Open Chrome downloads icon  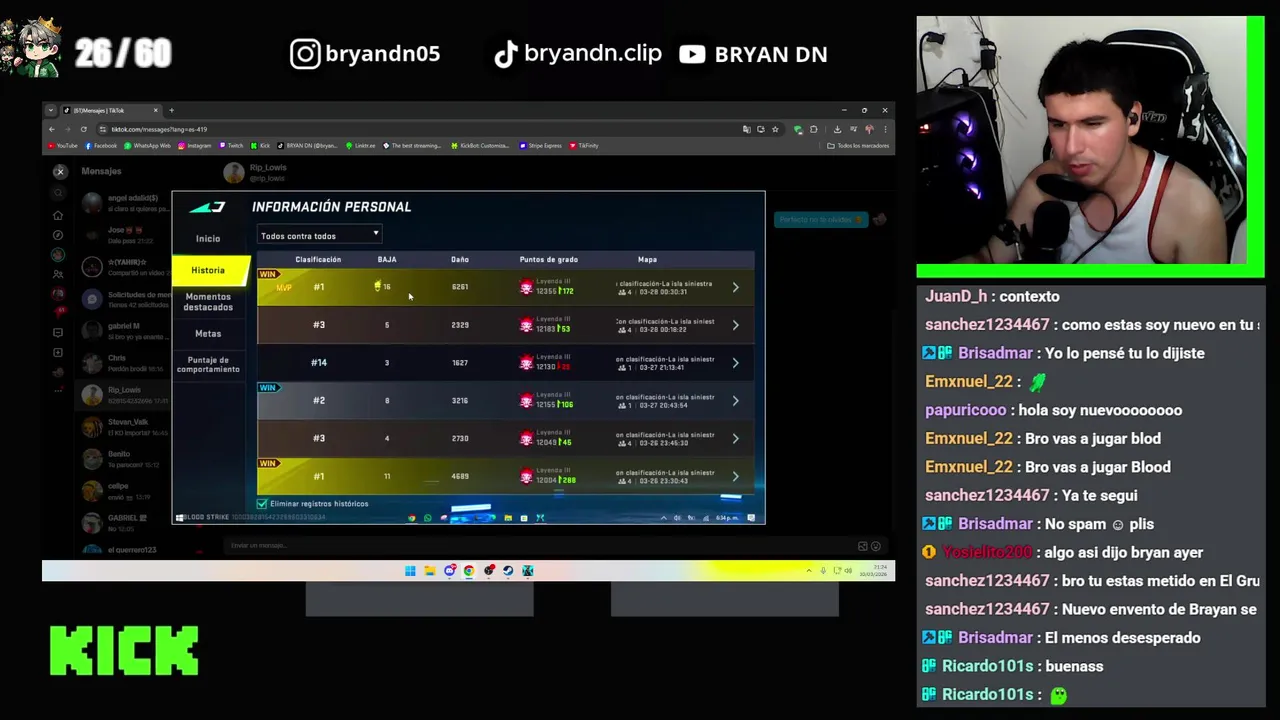click(x=837, y=129)
